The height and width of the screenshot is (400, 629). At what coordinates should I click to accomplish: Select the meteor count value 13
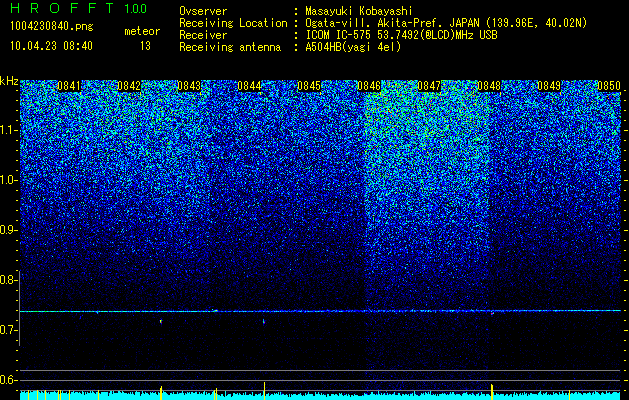tap(145, 46)
